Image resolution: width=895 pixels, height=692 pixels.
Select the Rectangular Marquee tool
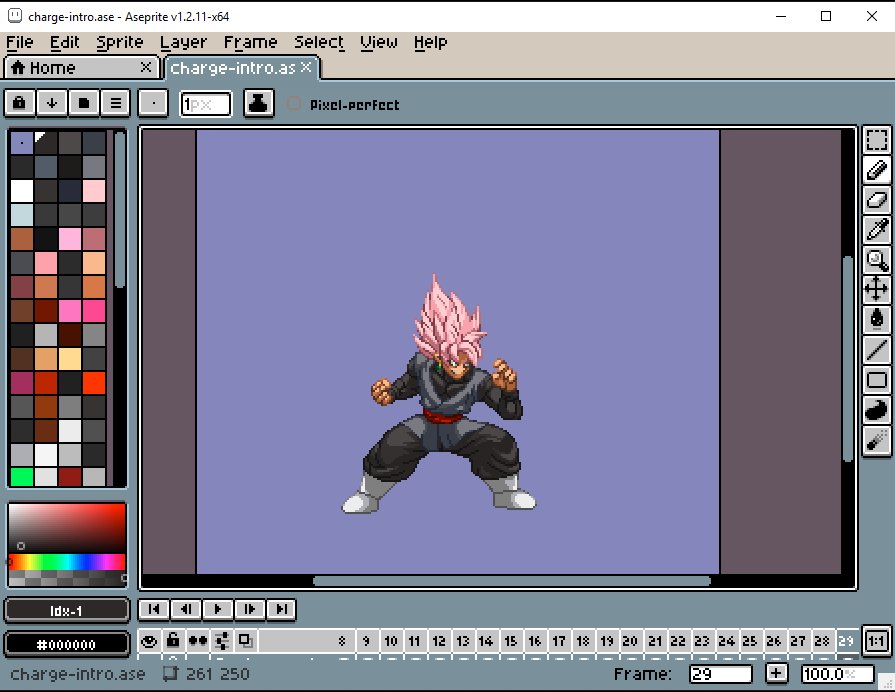tap(877, 140)
